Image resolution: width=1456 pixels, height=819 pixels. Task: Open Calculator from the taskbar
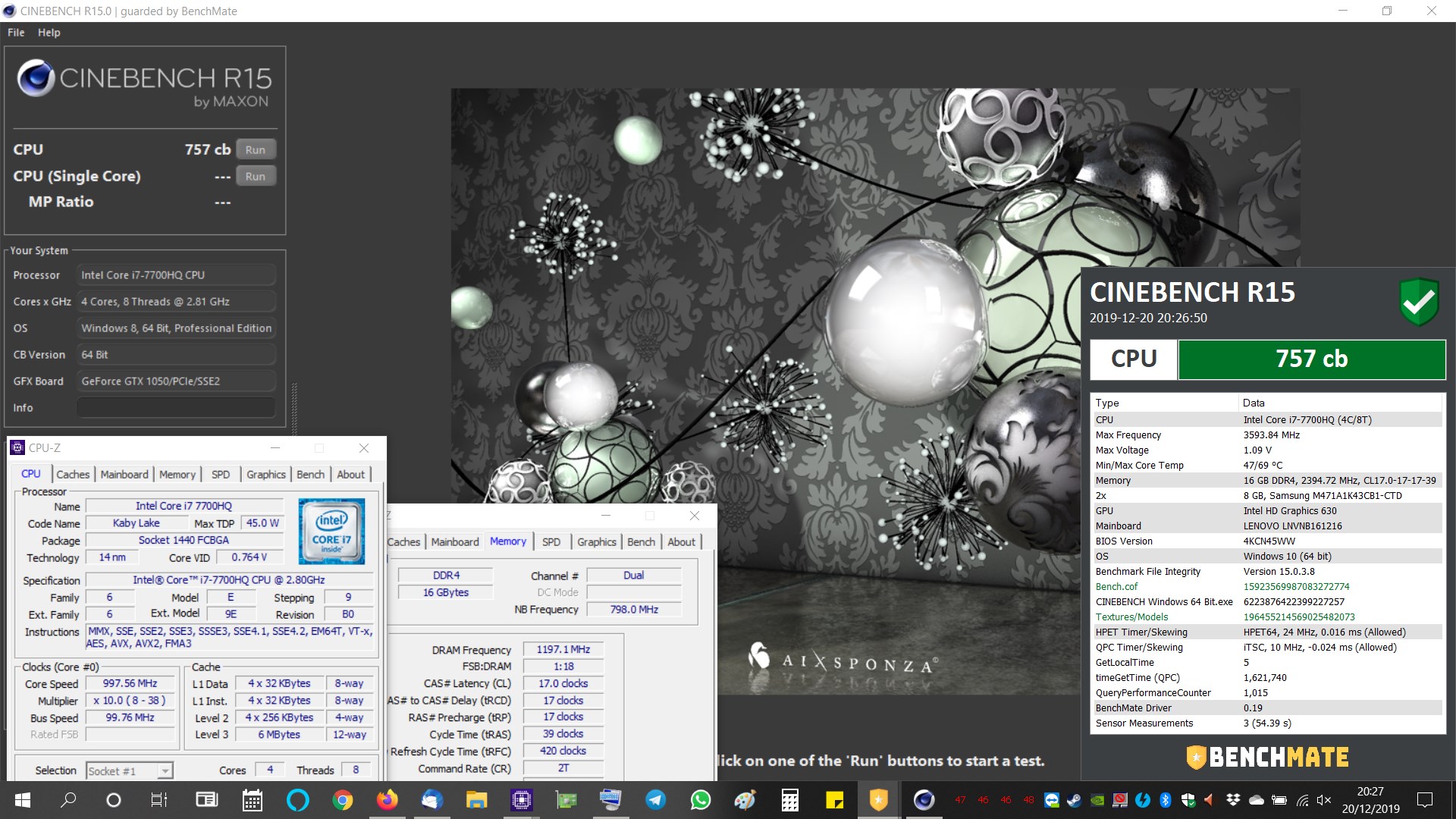pyautogui.click(x=790, y=800)
